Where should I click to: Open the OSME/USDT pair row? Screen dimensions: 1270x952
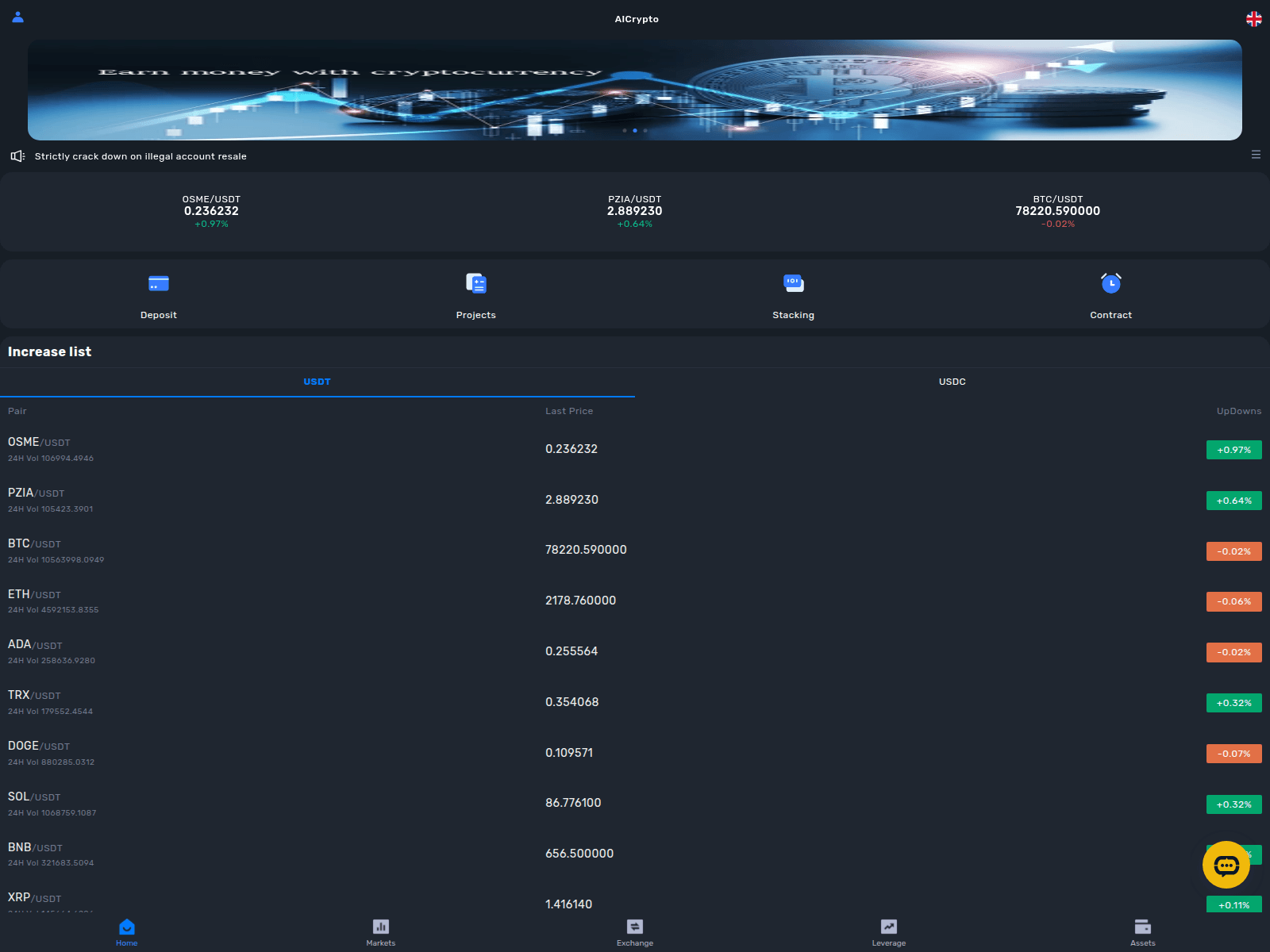[635, 450]
